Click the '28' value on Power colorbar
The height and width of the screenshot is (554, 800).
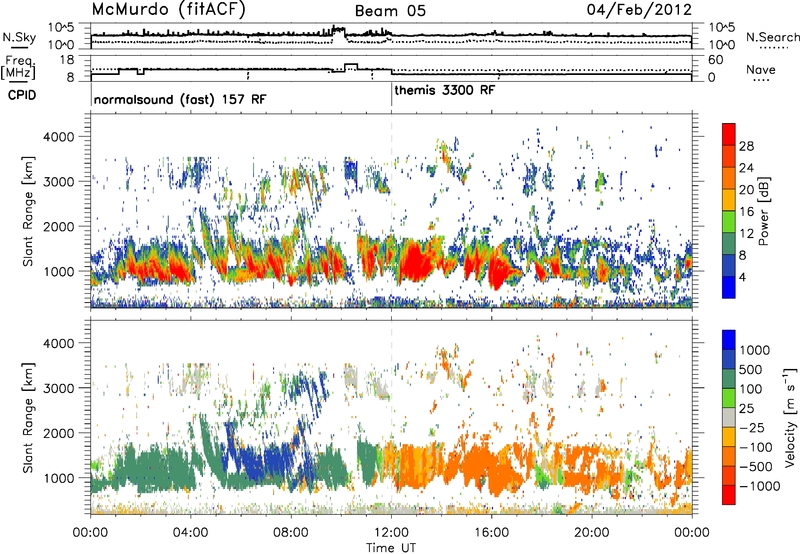click(x=746, y=146)
